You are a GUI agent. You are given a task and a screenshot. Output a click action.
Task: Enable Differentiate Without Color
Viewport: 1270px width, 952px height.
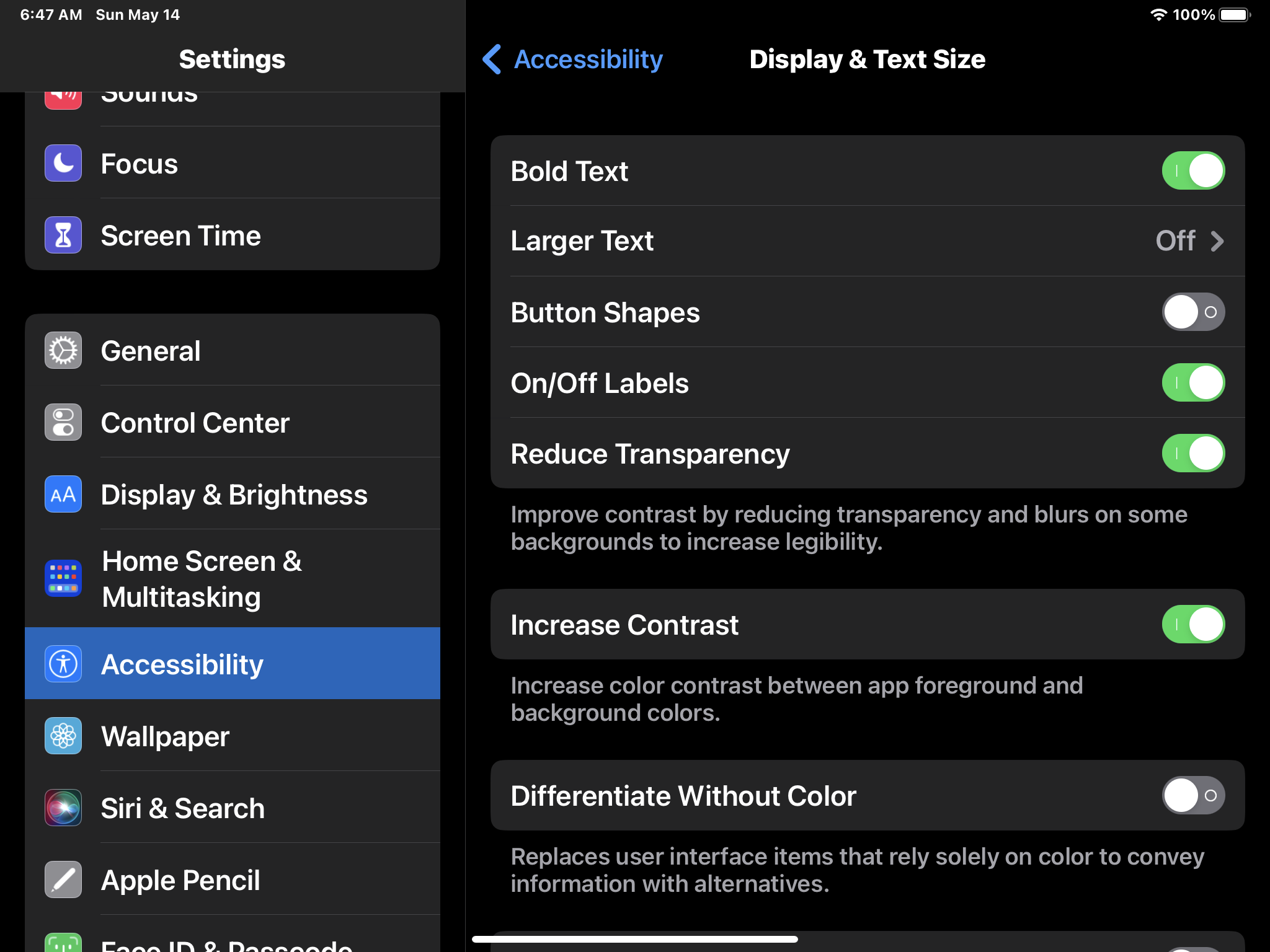[x=1193, y=795]
